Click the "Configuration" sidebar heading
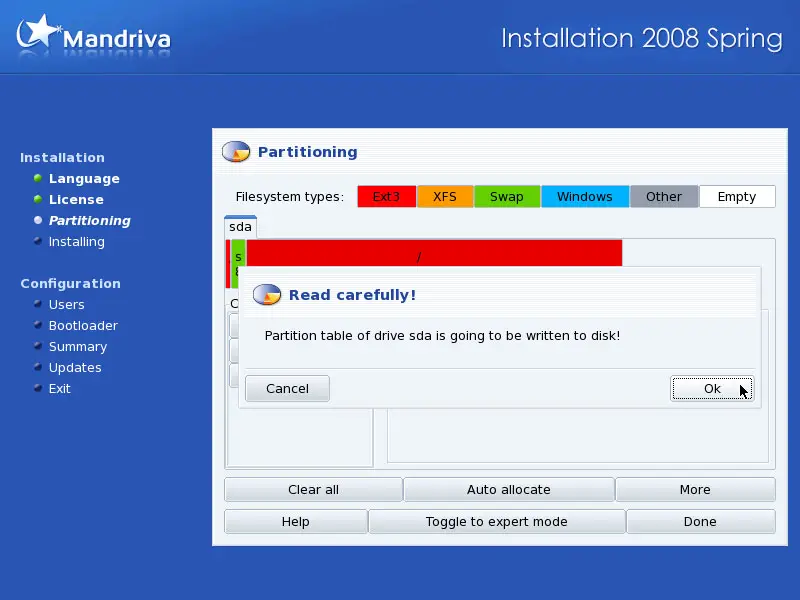The height and width of the screenshot is (600, 800). coord(70,284)
